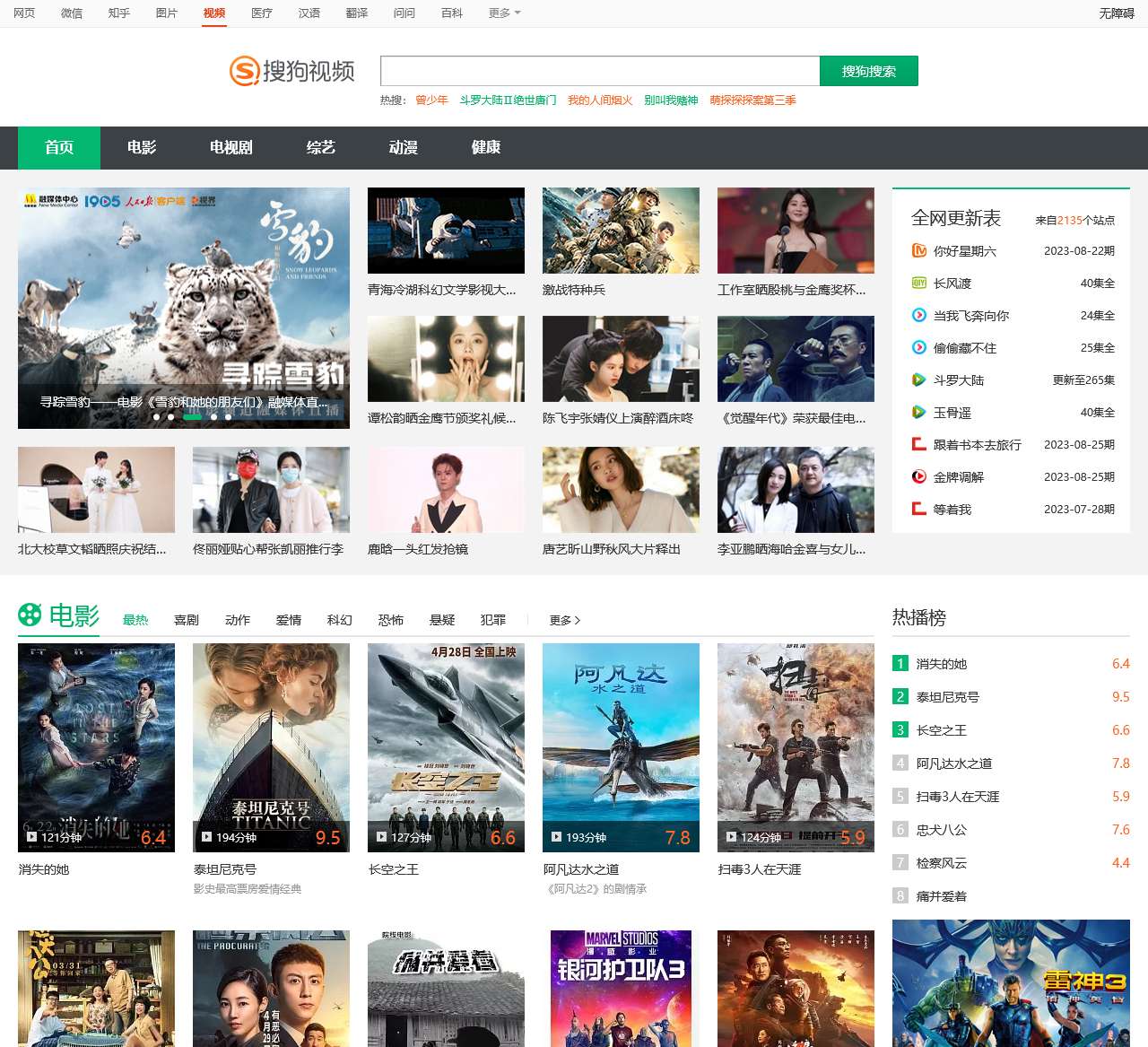The width and height of the screenshot is (1148, 1047).
Task: Open the 谭松韵晒金鹰节颁奖礼 thumbnail
Action: coord(446,359)
